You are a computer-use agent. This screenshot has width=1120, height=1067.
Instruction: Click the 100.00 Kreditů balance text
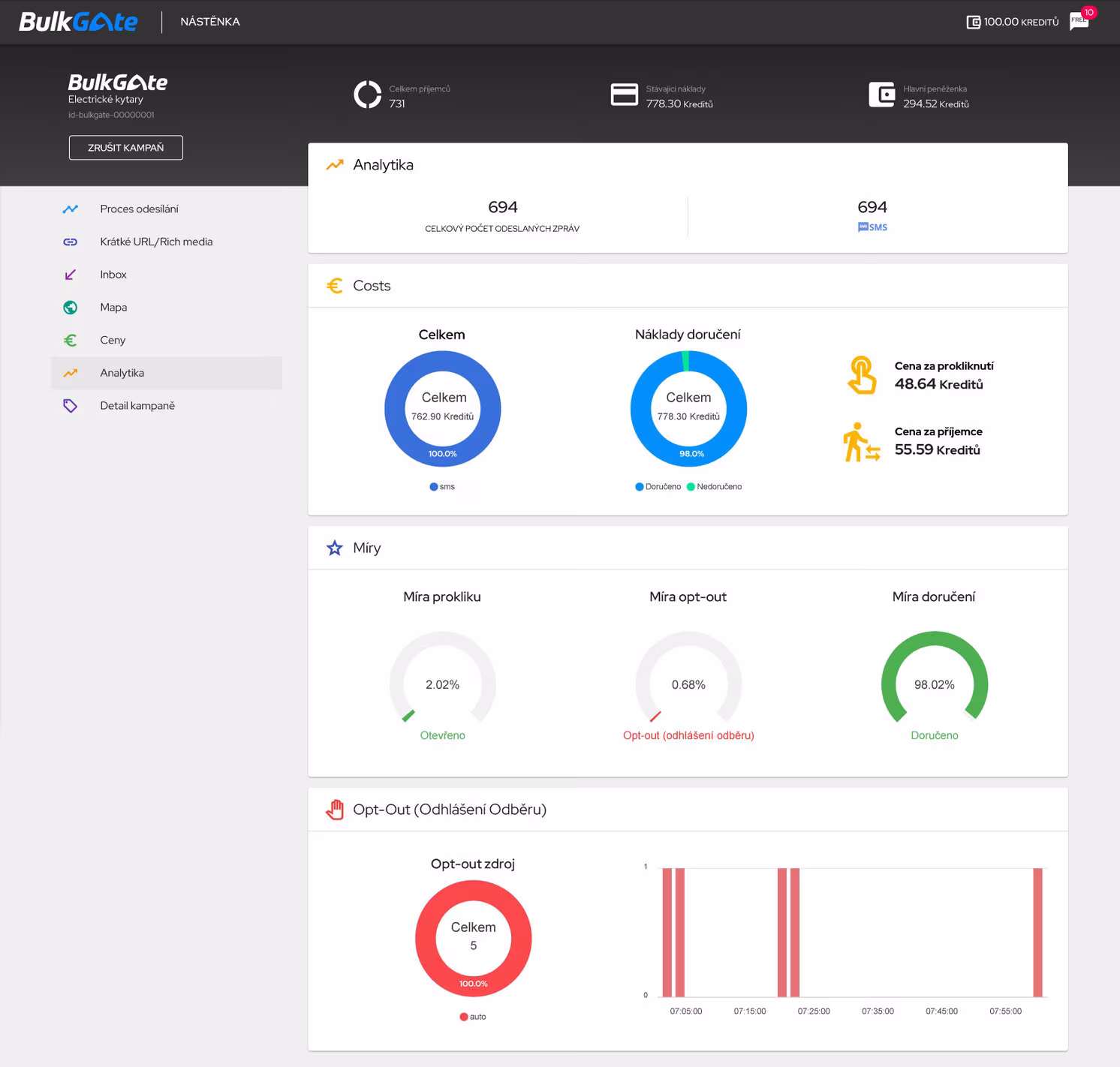[x=1021, y=22]
